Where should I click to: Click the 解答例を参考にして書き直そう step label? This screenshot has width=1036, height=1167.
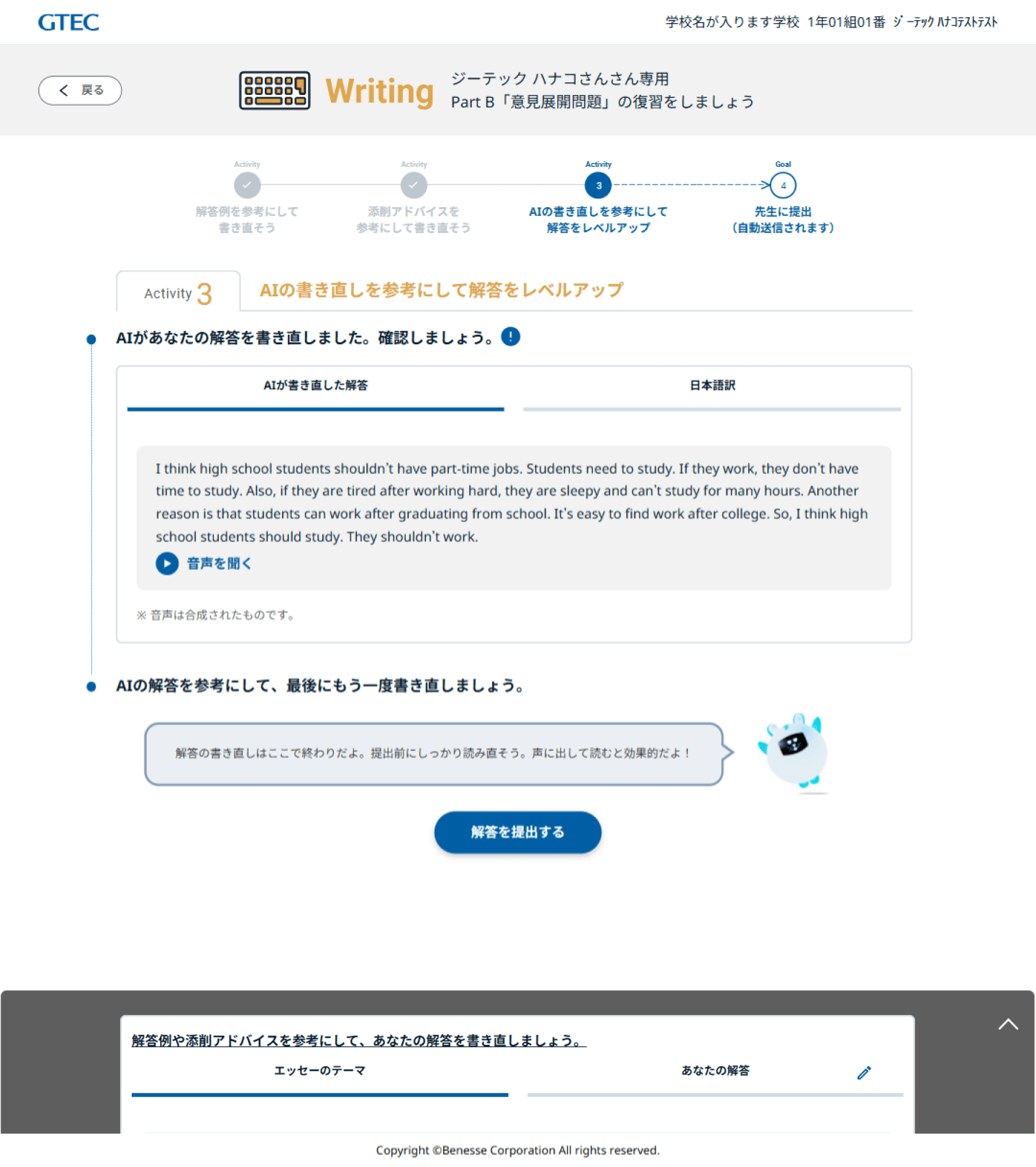click(x=247, y=220)
